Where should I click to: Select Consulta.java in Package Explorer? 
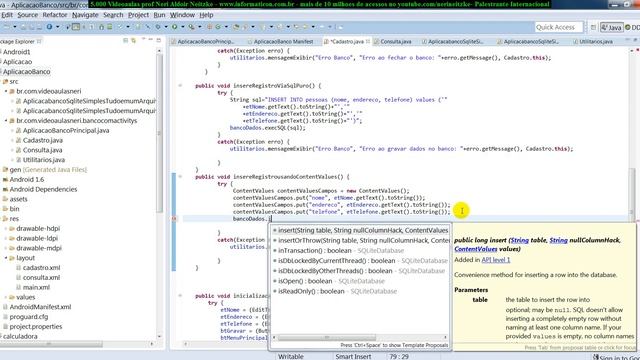pyautogui.click(x=42, y=150)
